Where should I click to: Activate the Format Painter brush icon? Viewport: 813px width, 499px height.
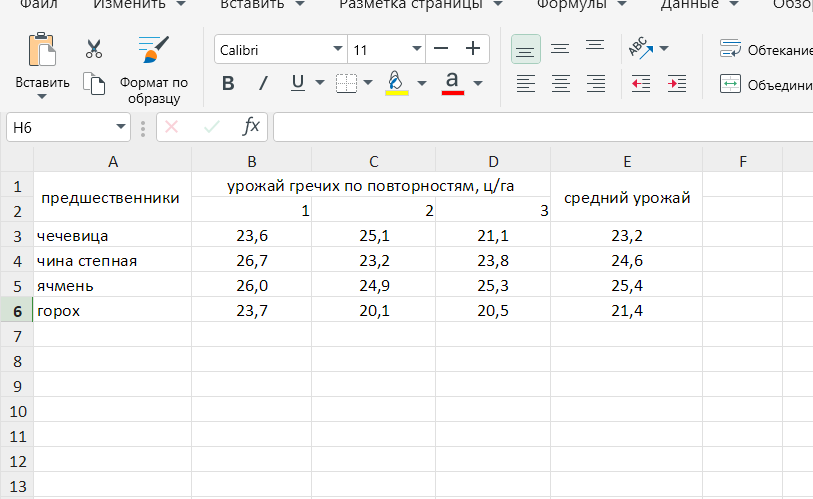(153, 49)
